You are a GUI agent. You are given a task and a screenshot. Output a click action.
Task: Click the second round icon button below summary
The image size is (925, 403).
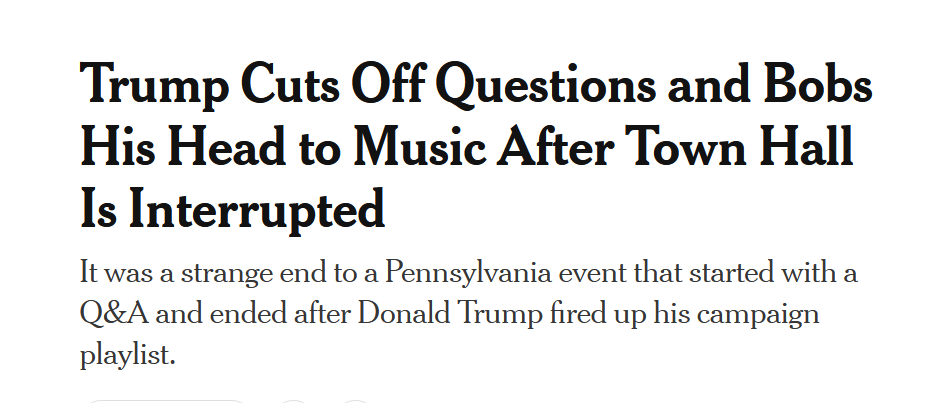tap(355, 401)
